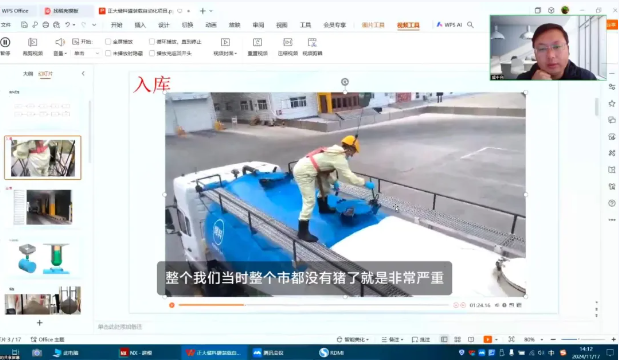619x360 pixels.
Task: Start slideshow with orange play button
Action: 488,339
